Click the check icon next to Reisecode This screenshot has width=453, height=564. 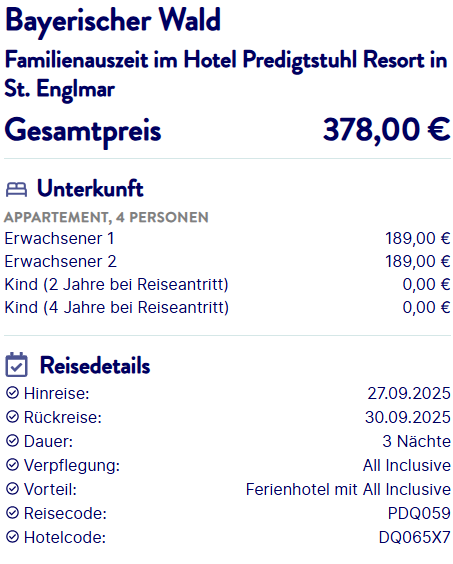(x=13, y=513)
